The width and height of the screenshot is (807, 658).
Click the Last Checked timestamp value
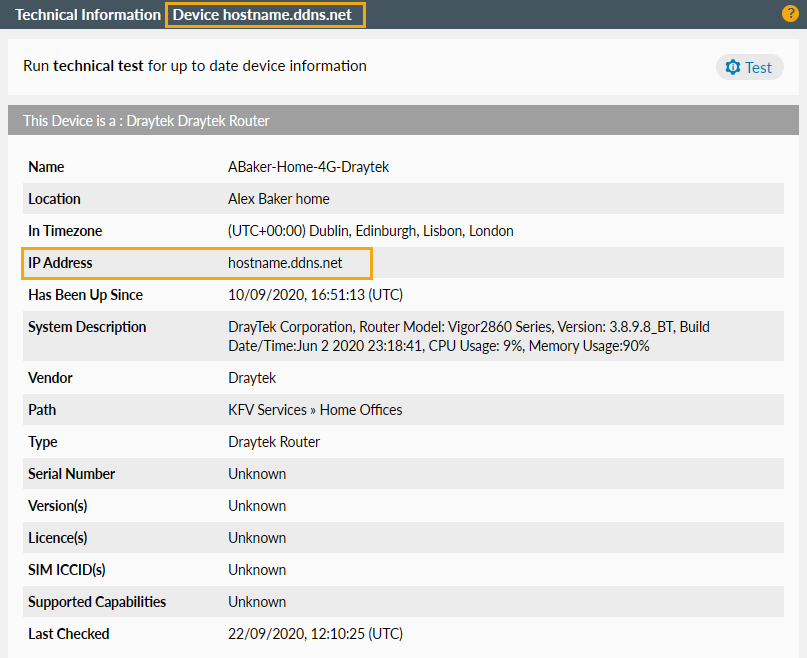point(315,633)
